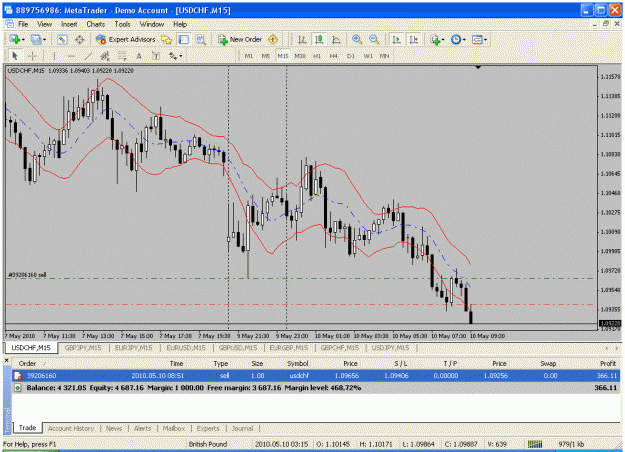
Task: Select the Crosshair tool
Action: [x=32, y=56]
